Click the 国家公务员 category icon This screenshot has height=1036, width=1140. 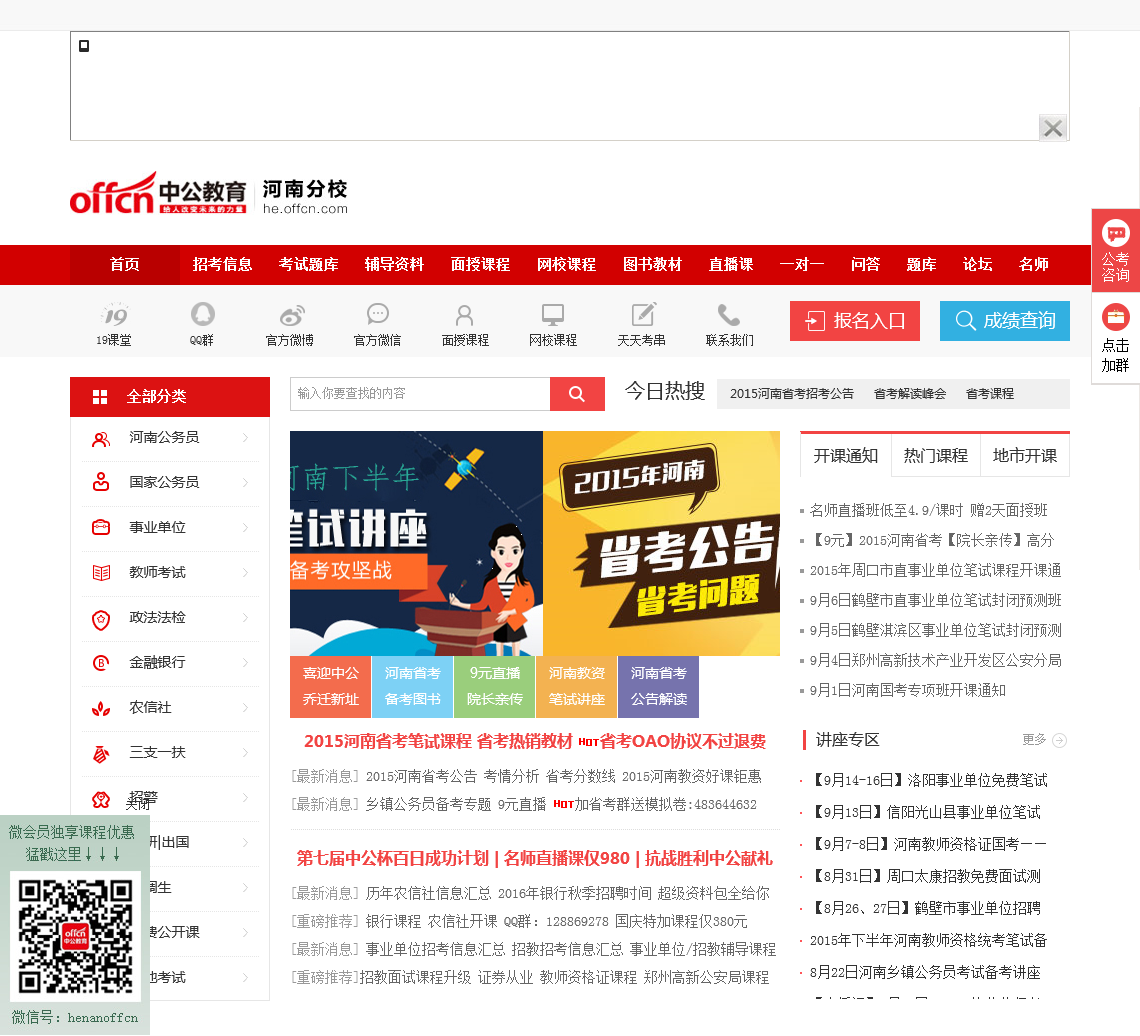pyautogui.click(x=101, y=482)
